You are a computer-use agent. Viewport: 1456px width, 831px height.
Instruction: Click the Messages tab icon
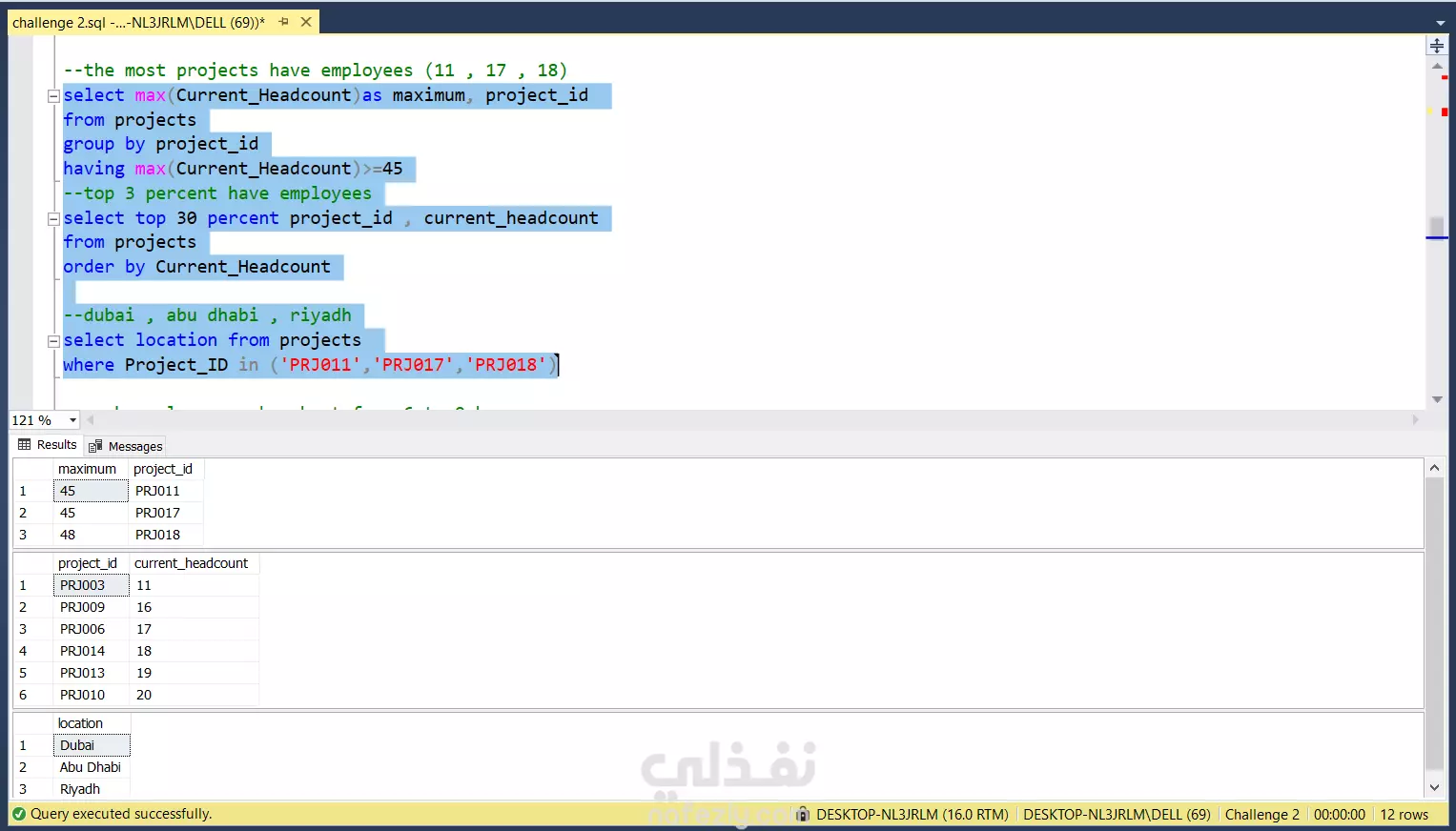coord(95,446)
